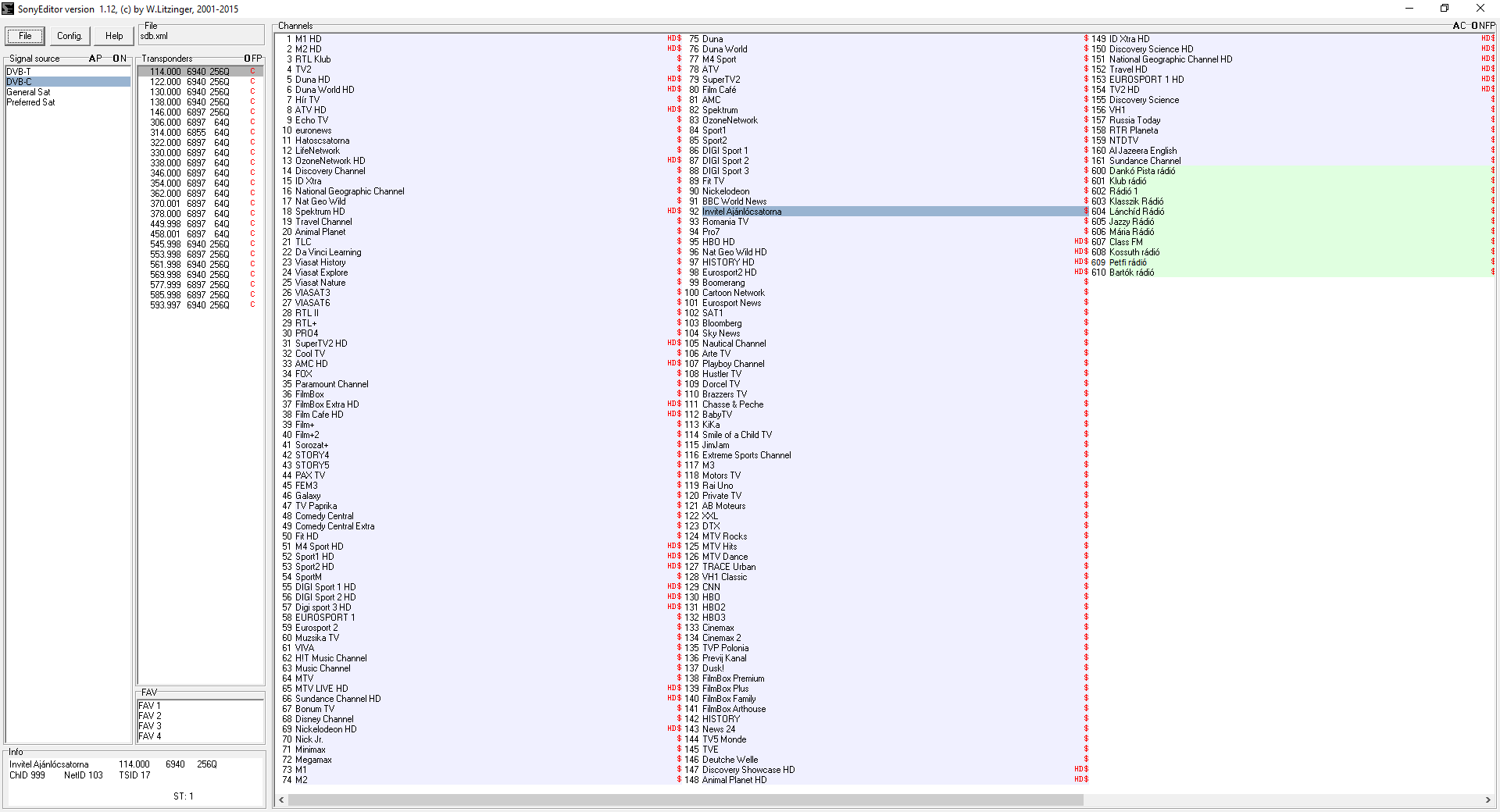
Task: Select channel 100 Cartoon Network
Action: tap(886, 293)
